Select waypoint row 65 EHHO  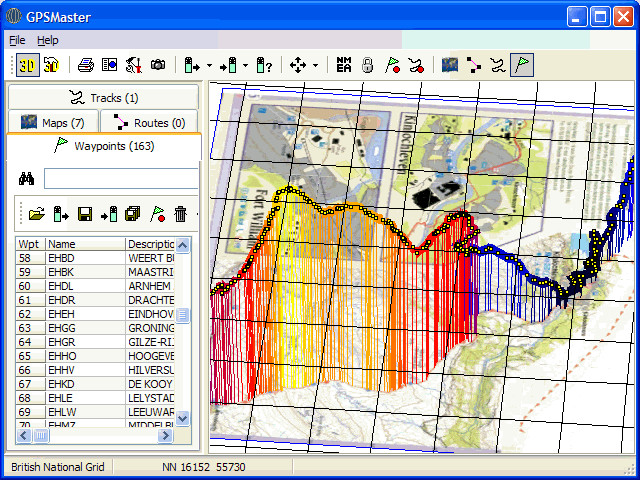tap(96, 356)
